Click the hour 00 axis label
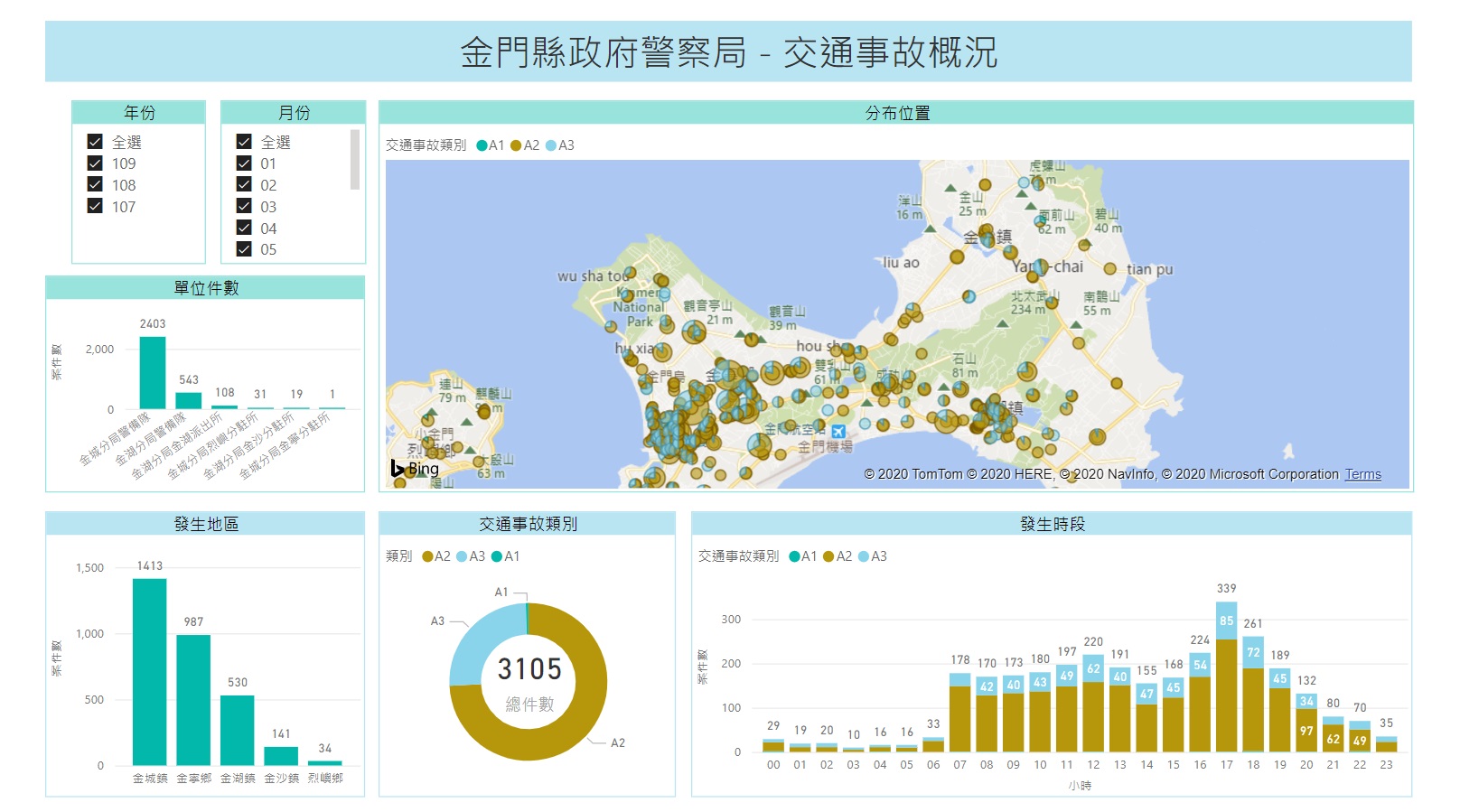This screenshot has width=1460, height=812. (773, 764)
